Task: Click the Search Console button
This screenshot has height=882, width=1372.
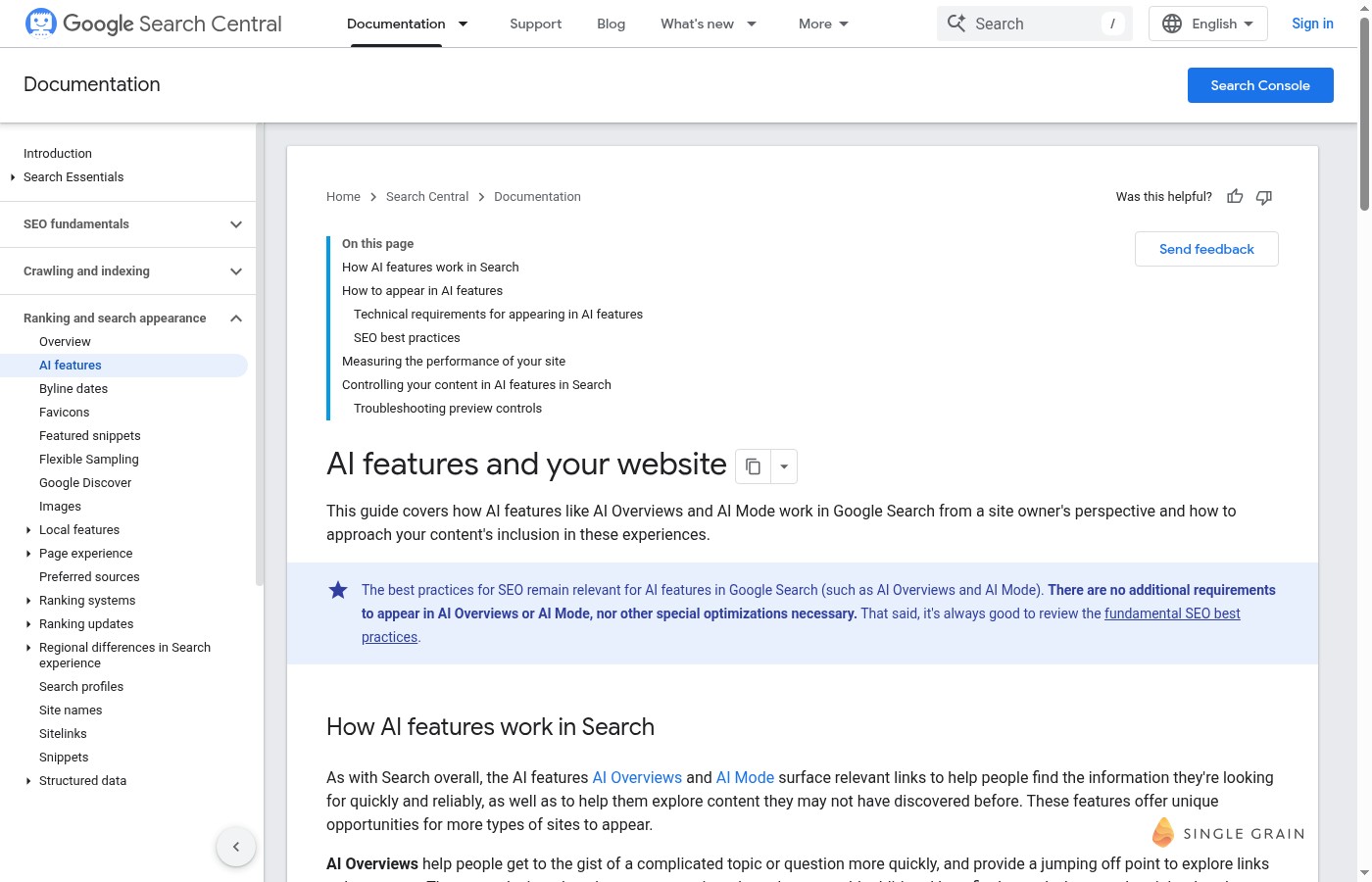Action: (x=1260, y=85)
